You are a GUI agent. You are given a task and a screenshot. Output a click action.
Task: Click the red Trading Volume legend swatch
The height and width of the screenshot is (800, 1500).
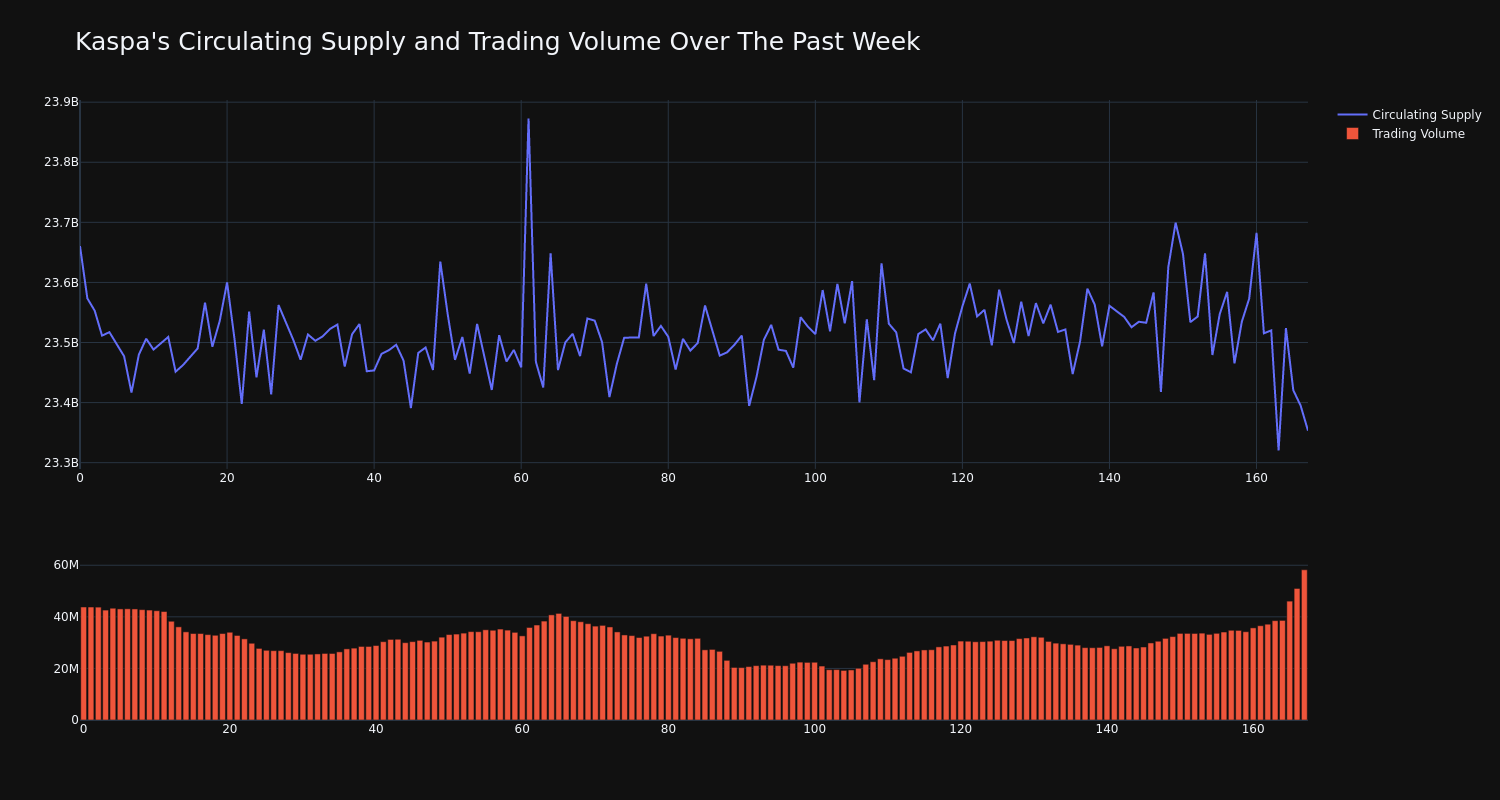pos(1352,134)
